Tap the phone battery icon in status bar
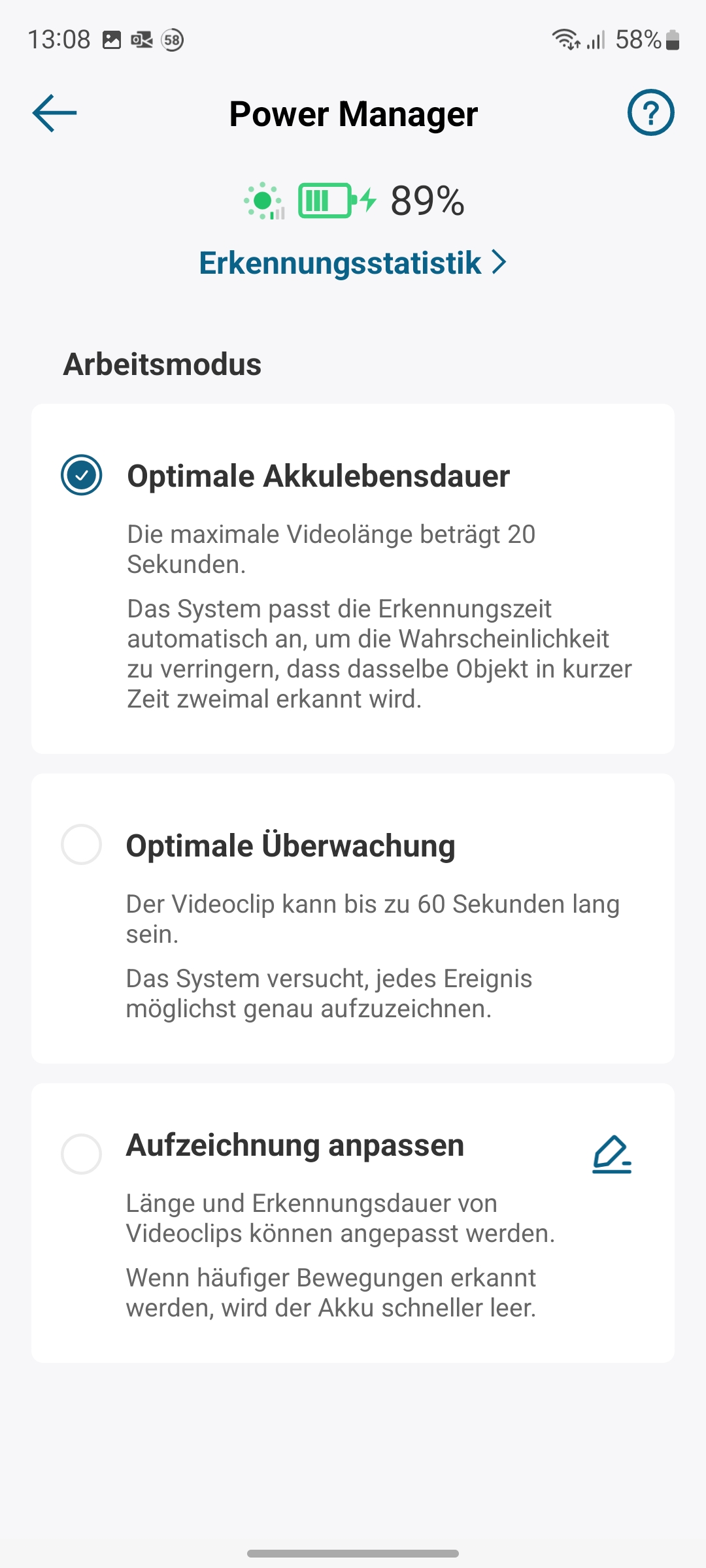Screen dimensions: 706x1568 673,40
